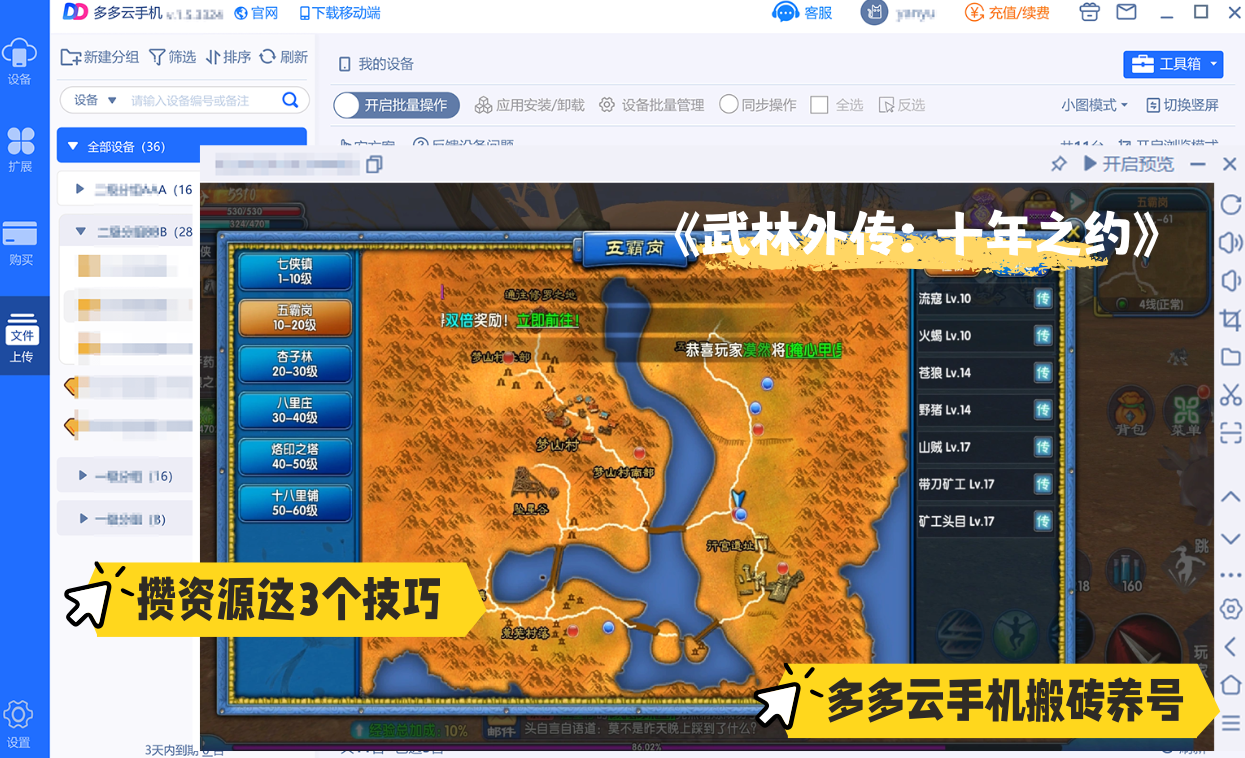Open the 小图模式 view dropdown
1245x758 pixels.
pyautogui.click(x=1095, y=105)
